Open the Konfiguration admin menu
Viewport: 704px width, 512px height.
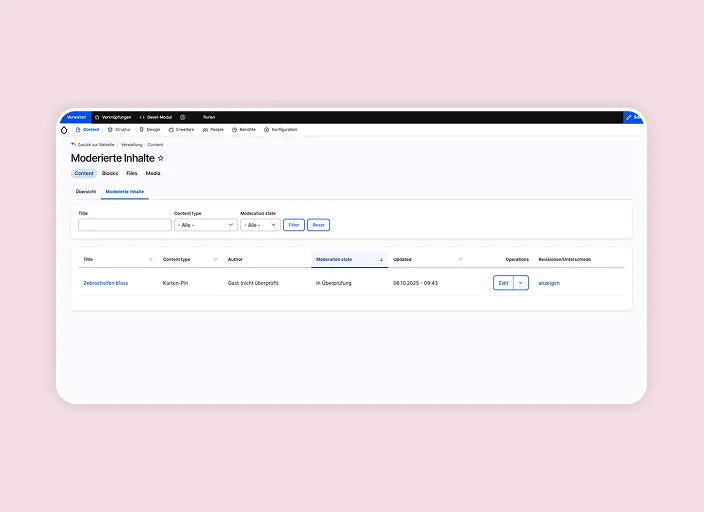click(281, 129)
